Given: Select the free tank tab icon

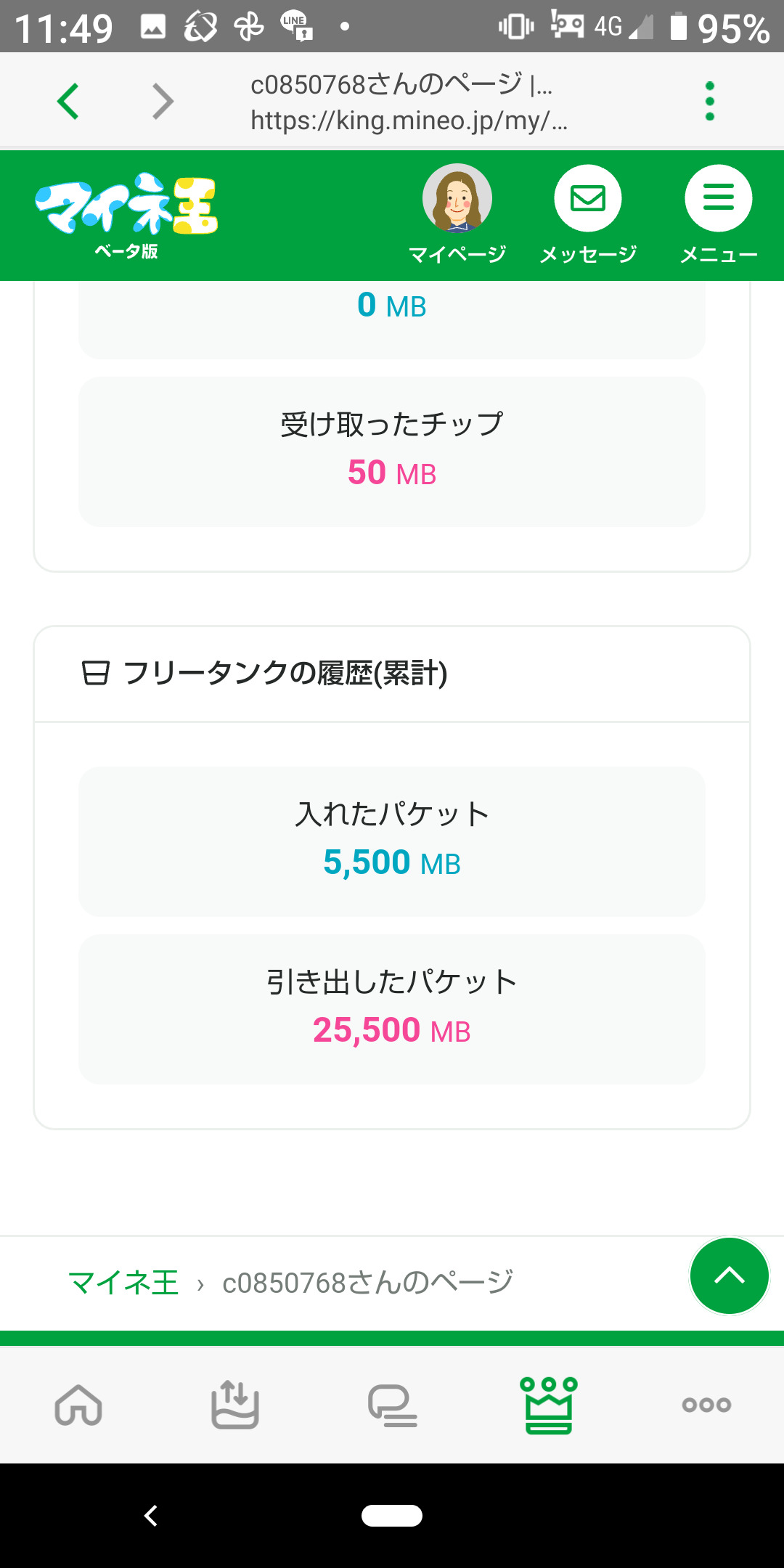Looking at the screenshot, I should coord(235,1405).
